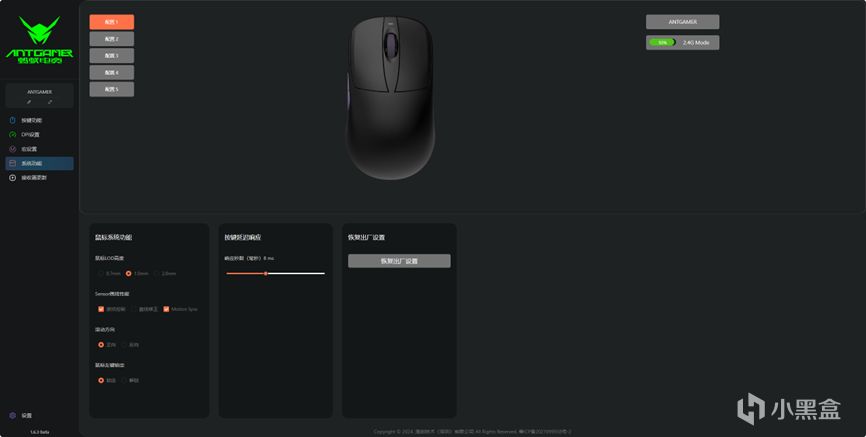Open macro settings via the purple icon
Viewport: 866px width, 437px height.
tap(12, 149)
